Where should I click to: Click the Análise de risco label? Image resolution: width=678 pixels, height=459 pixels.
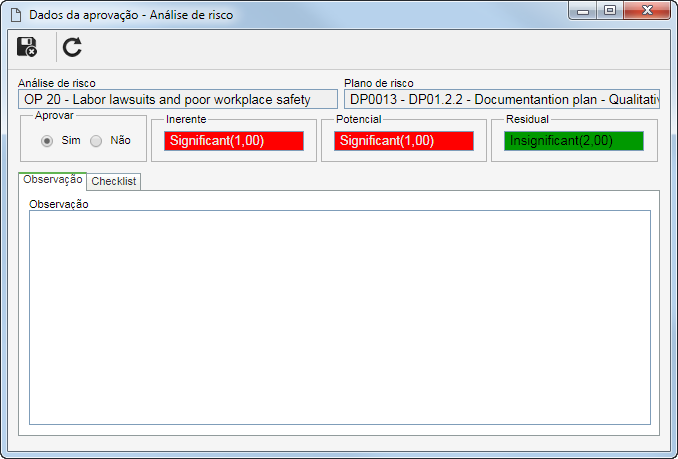pos(57,83)
